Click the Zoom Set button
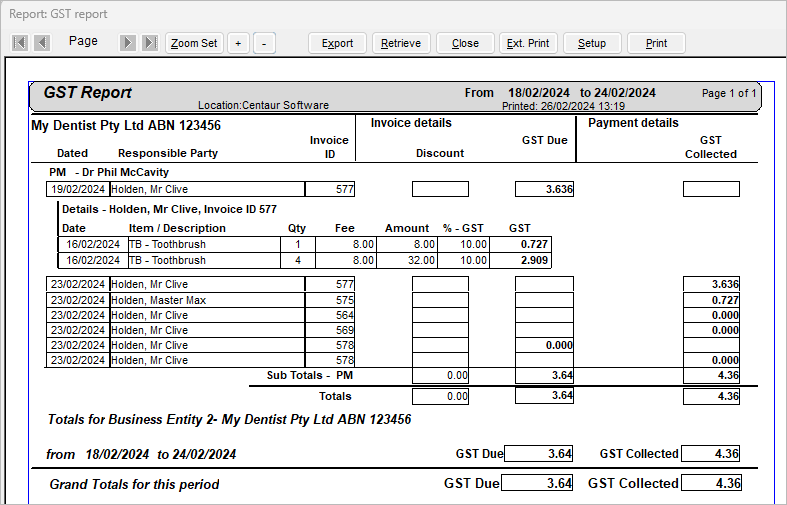This screenshot has width=787, height=505. [194, 43]
